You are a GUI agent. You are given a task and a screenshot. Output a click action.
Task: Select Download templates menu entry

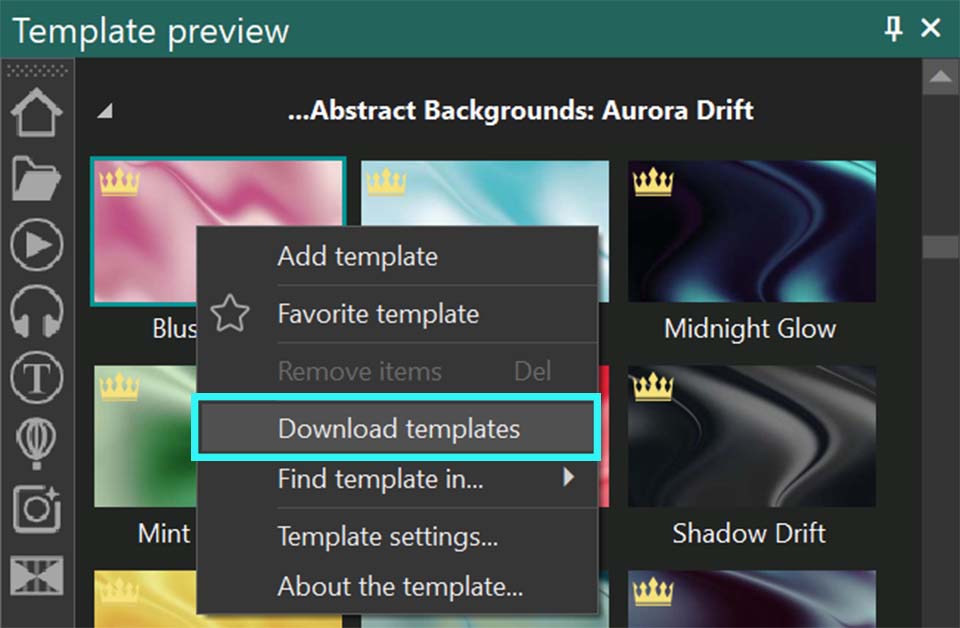click(x=397, y=428)
